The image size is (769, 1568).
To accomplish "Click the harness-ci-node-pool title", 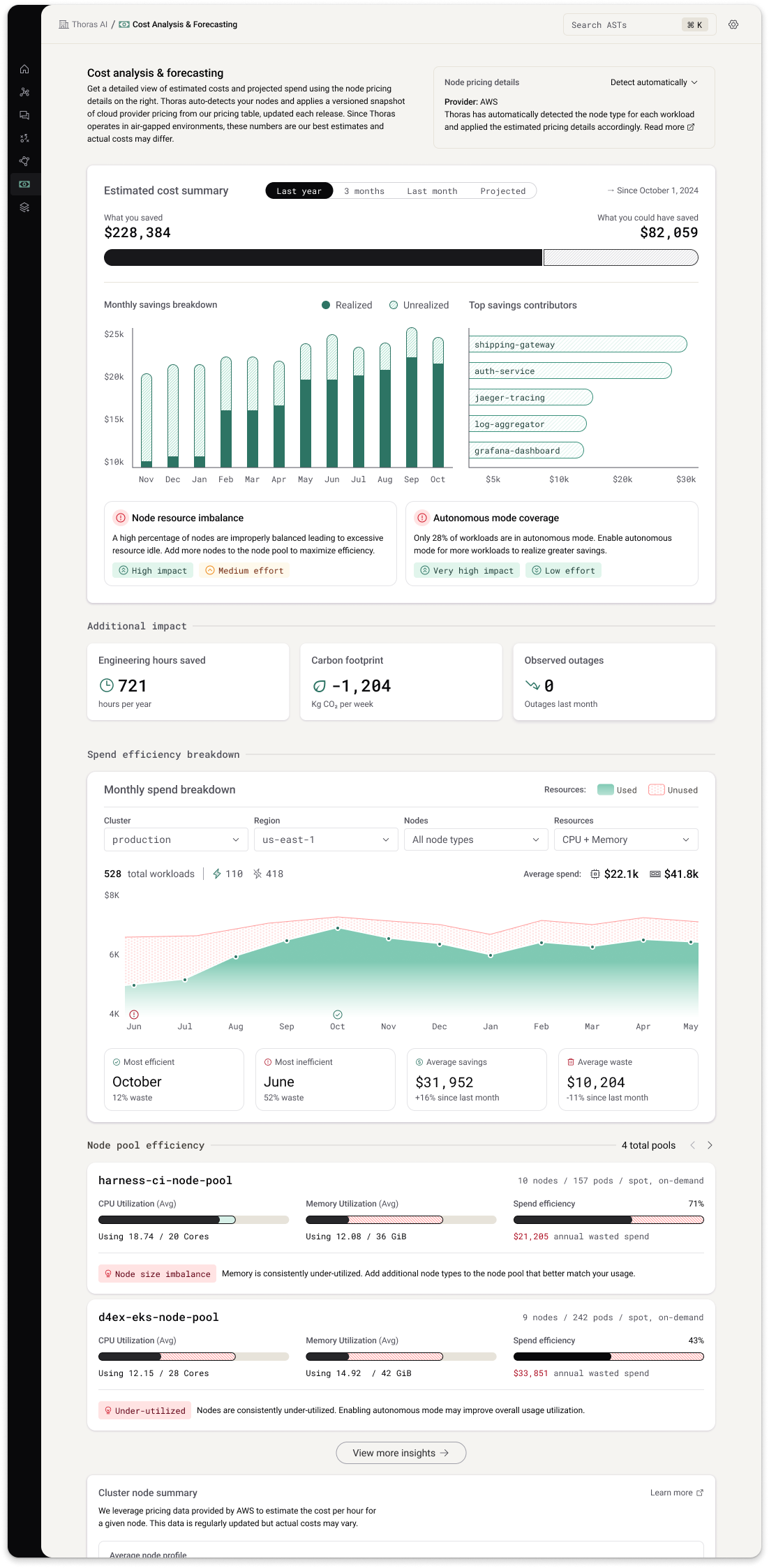I will click(165, 1180).
